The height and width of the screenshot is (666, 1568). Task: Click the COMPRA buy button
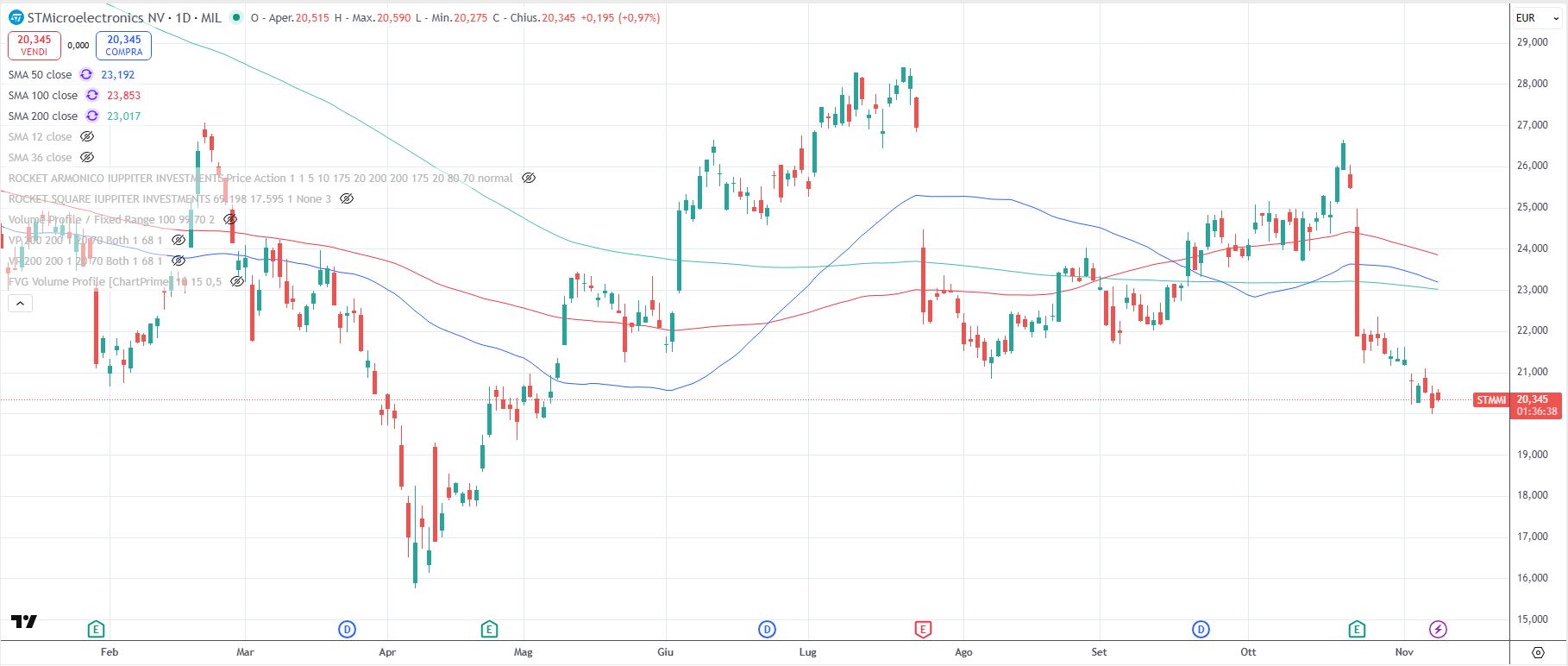coord(123,45)
